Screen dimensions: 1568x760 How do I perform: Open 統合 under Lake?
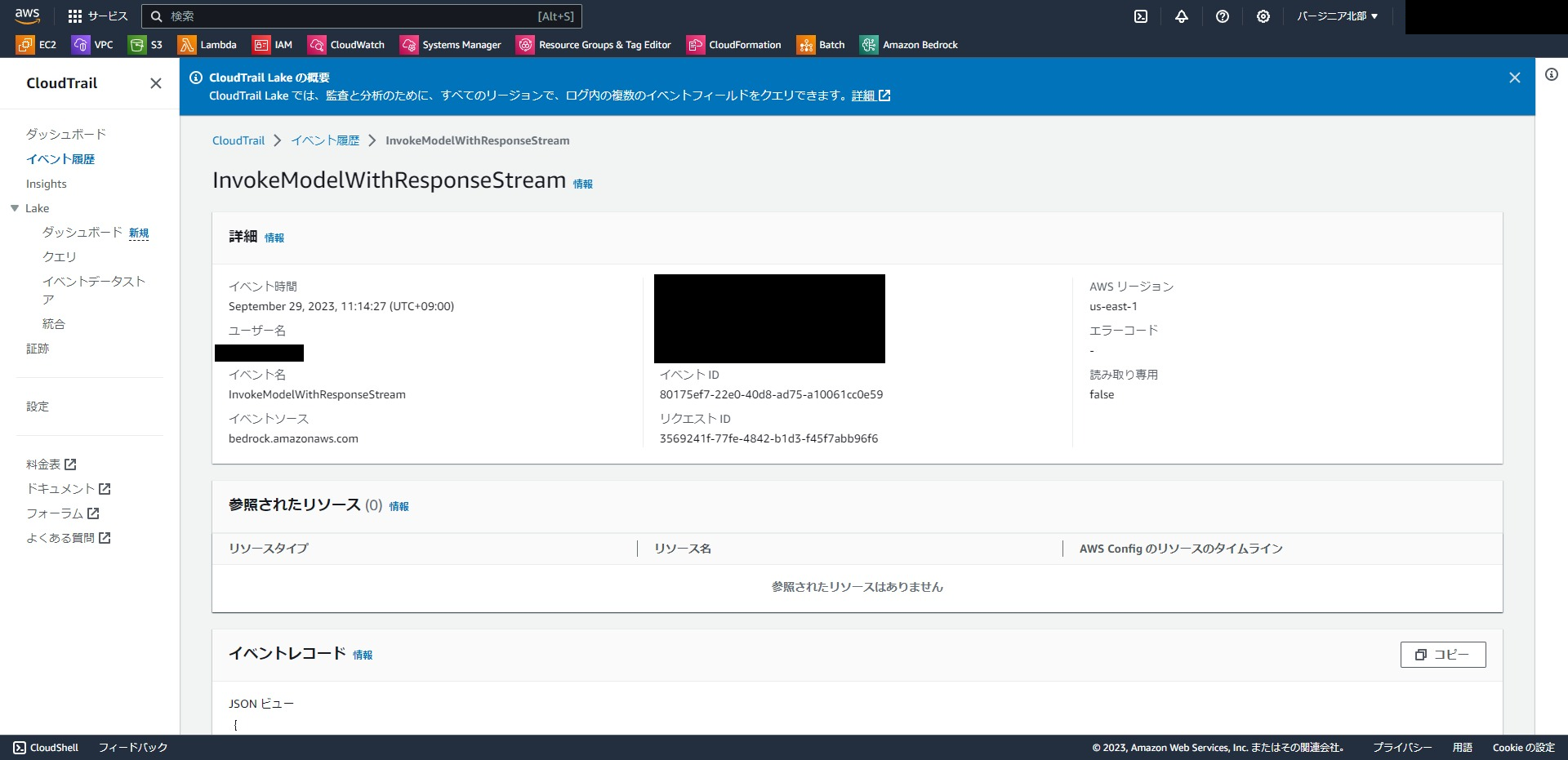[x=54, y=324]
